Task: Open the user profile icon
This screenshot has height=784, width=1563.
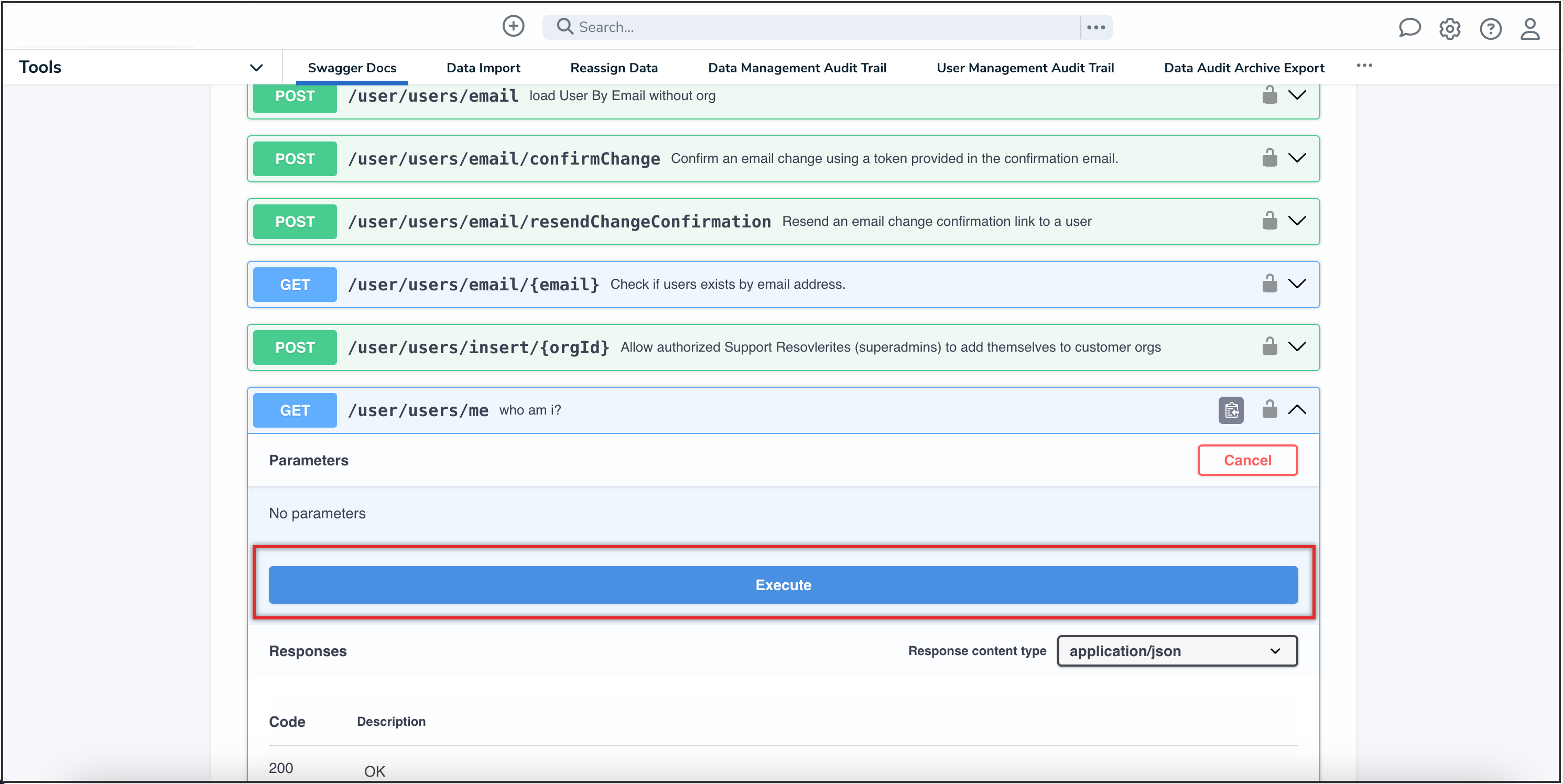Action: pyautogui.click(x=1529, y=28)
